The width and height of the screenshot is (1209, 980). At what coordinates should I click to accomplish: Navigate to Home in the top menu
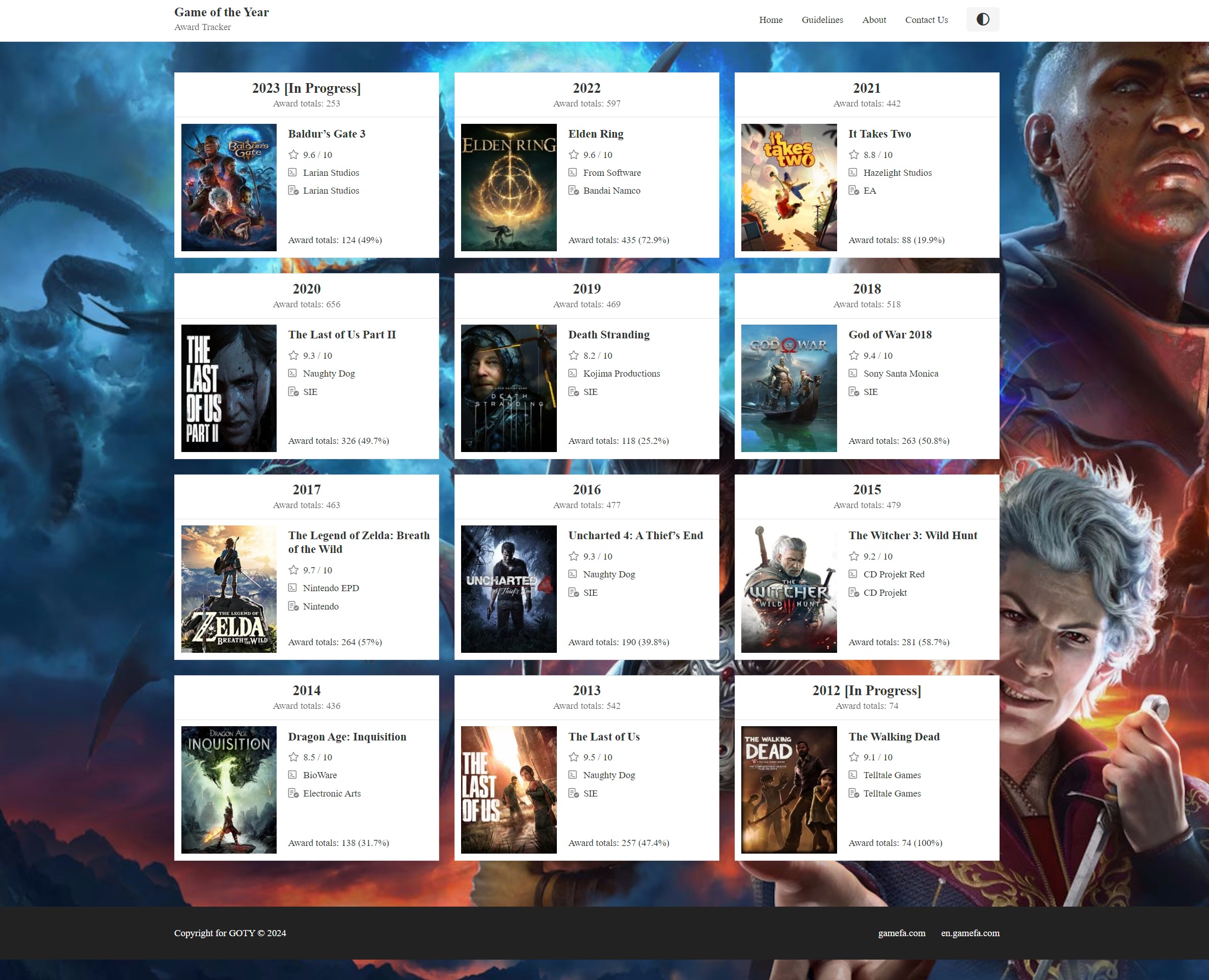point(770,20)
